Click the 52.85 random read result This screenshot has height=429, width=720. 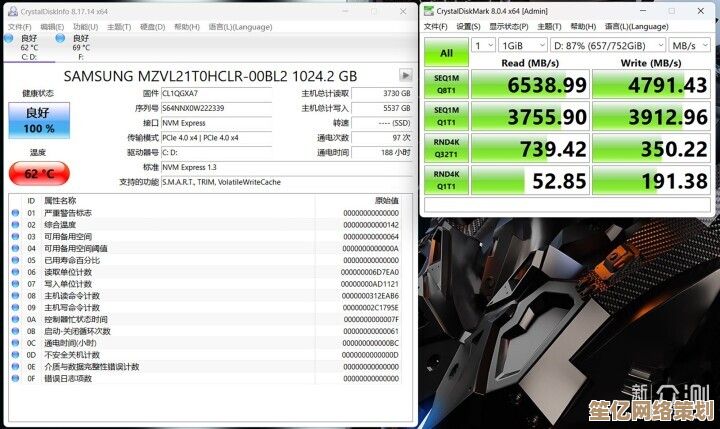click(530, 181)
